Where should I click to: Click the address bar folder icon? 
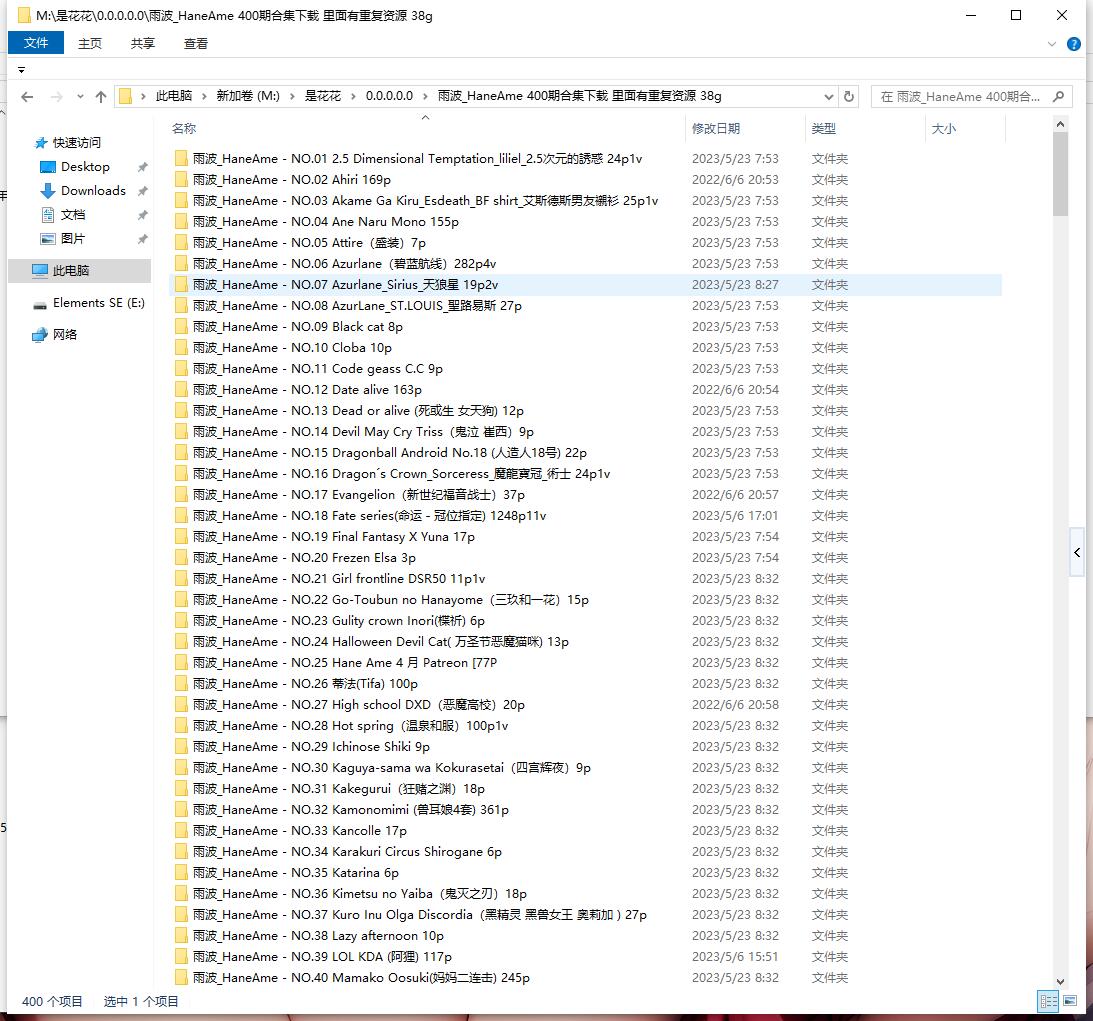click(x=125, y=96)
